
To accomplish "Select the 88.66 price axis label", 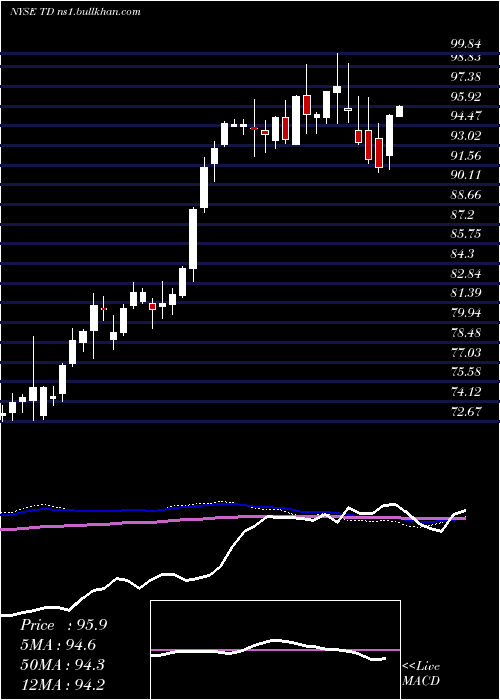I will point(466,195).
